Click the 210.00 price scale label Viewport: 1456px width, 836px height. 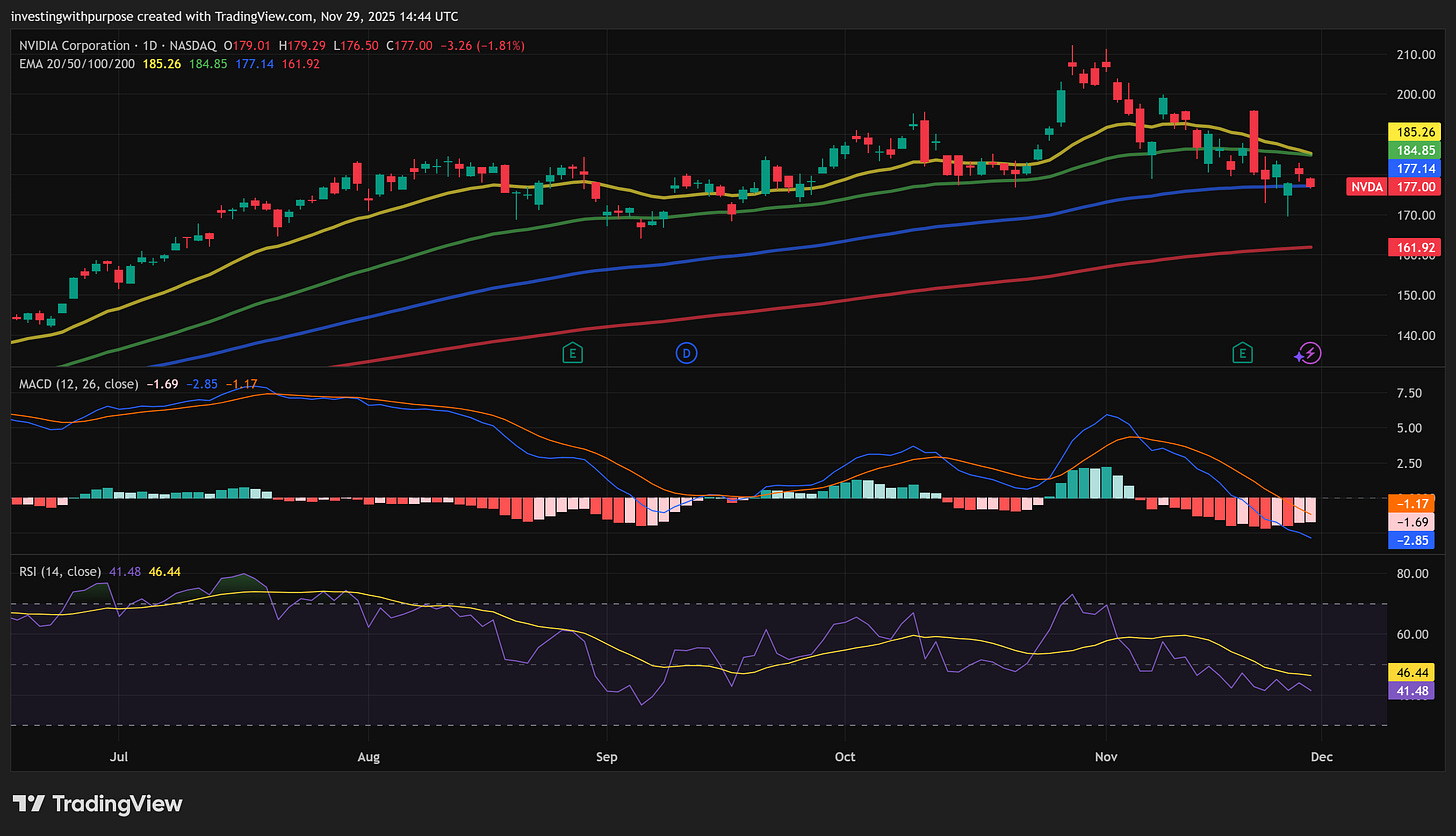[x=1416, y=54]
